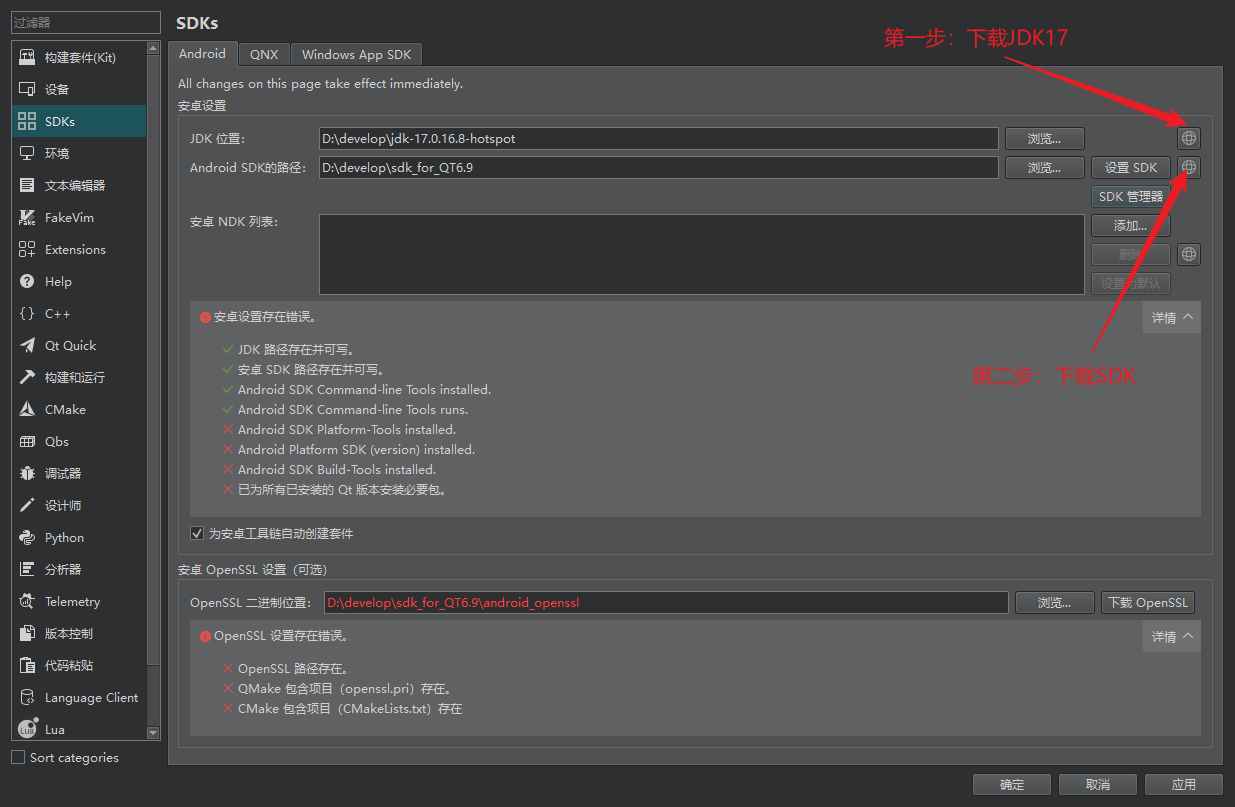Open the FakeVim category icon

coord(27,217)
